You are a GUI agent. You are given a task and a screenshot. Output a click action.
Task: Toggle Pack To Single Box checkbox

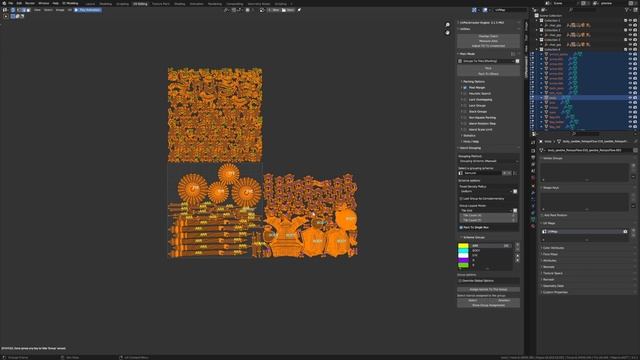(461, 227)
